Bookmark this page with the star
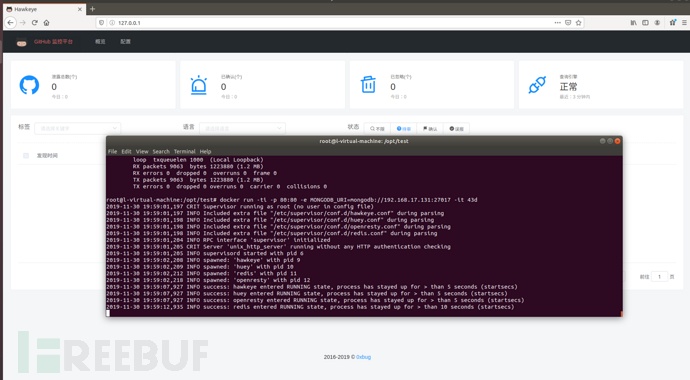This screenshot has width=690, height=380. [x=579, y=22]
